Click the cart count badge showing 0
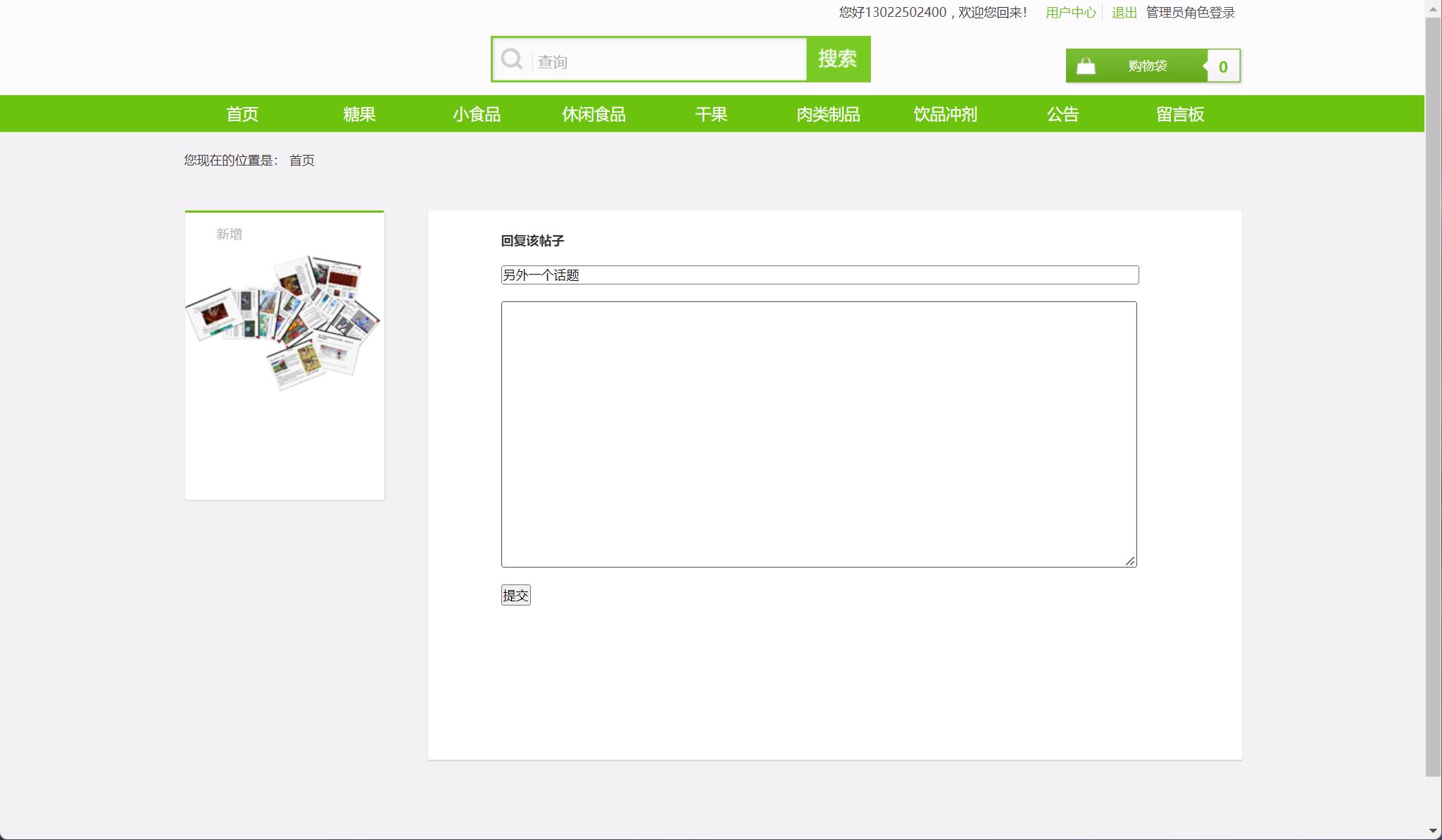 click(1223, 67)
